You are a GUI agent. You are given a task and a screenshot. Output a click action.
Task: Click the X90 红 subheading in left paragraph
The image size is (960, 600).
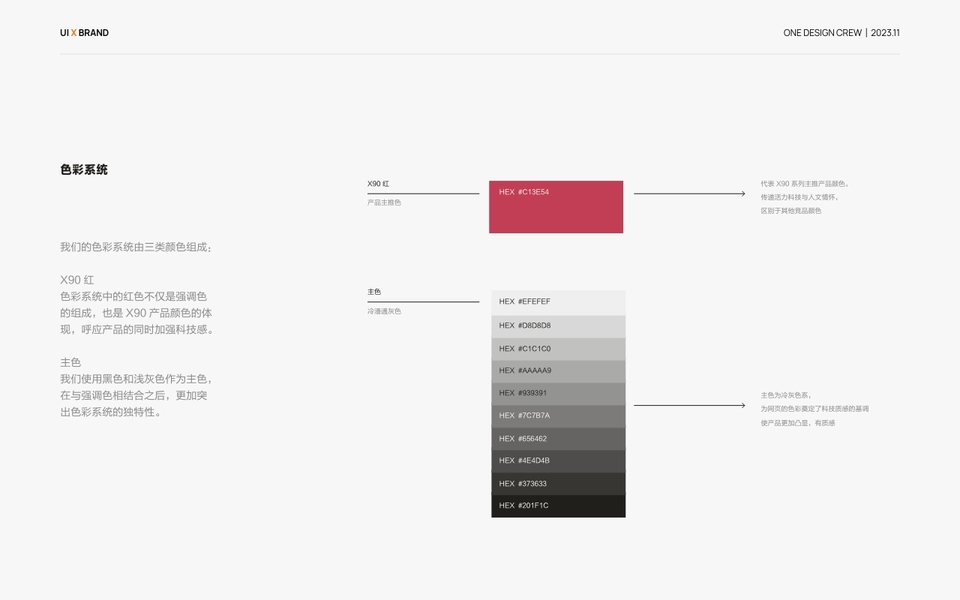77,280
